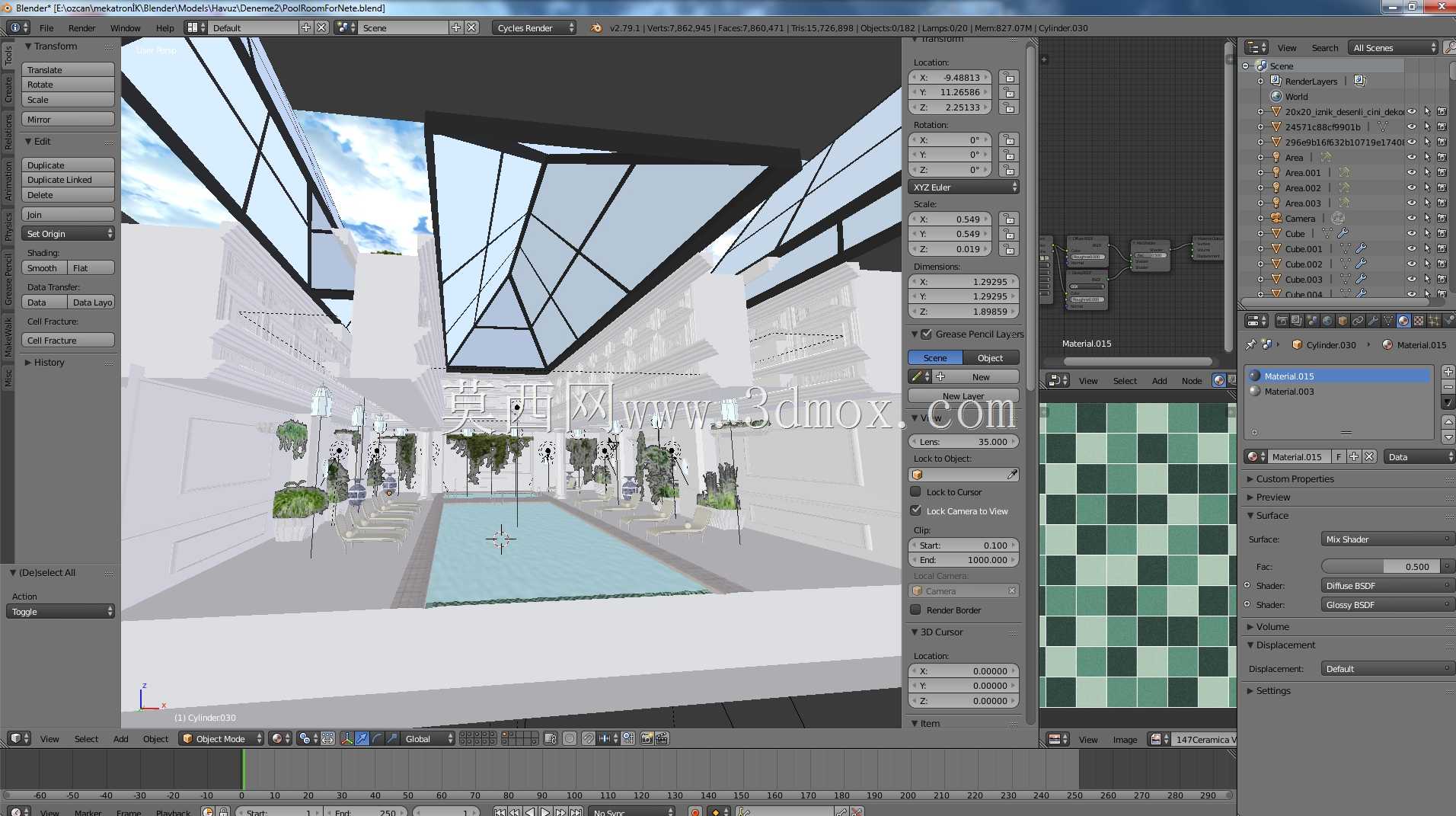The height and width of the screenshot is (816, 1456).
Task: Open World properties tab icon
Action: point(1327,321)
